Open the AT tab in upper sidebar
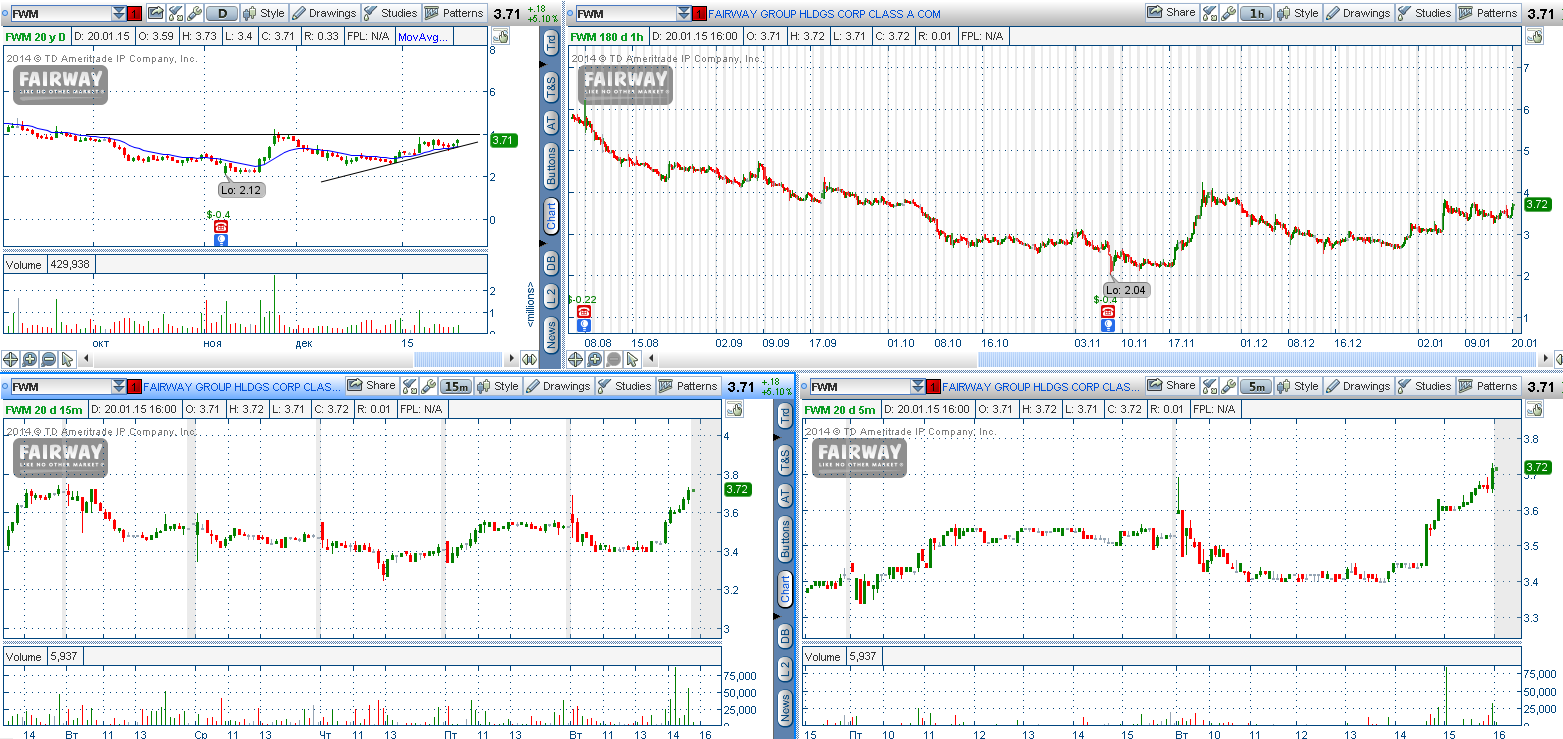Screen dimensions: 1563x739 click(x=551, y=123)
